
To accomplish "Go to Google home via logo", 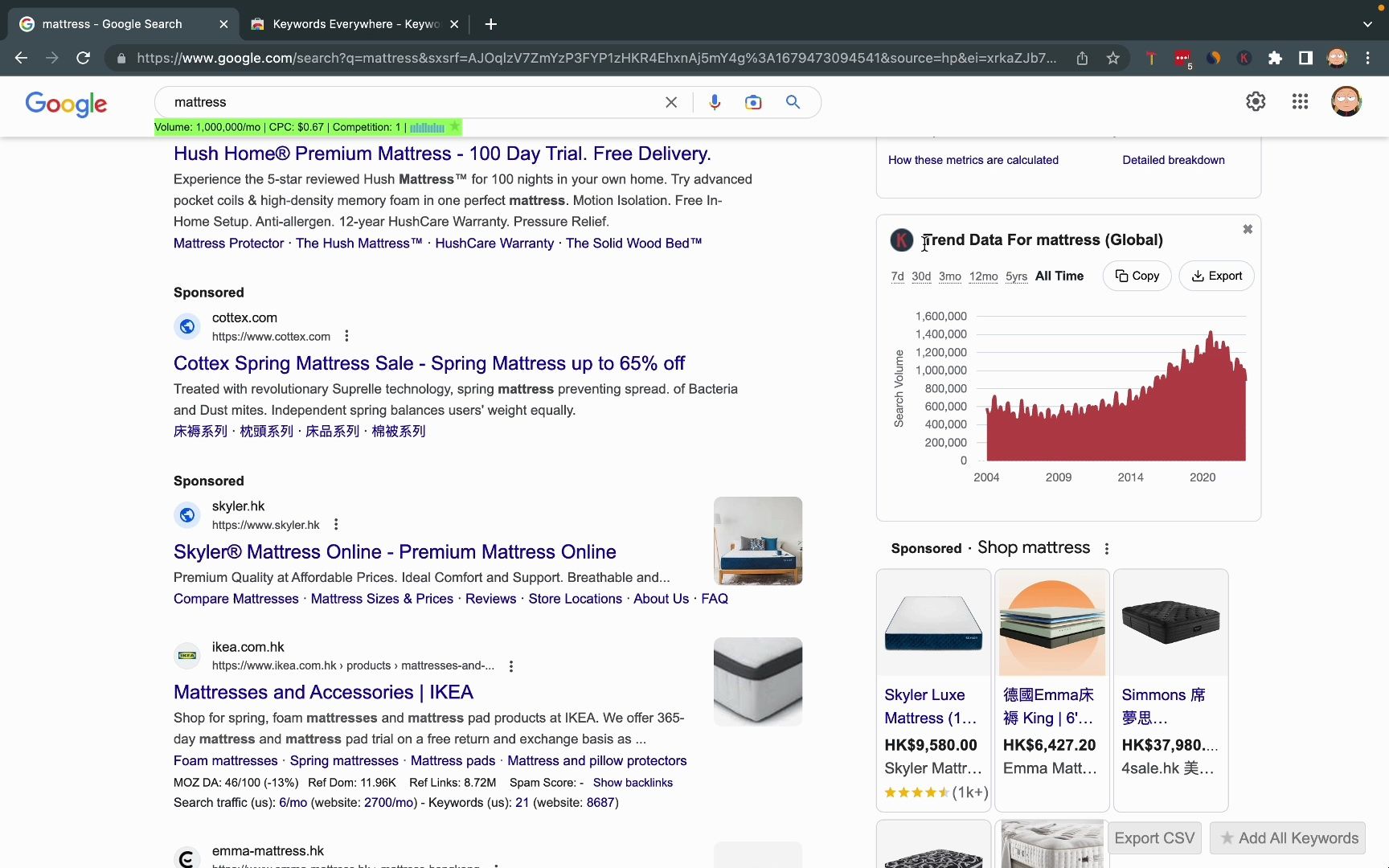I will [x=66, y=104].
